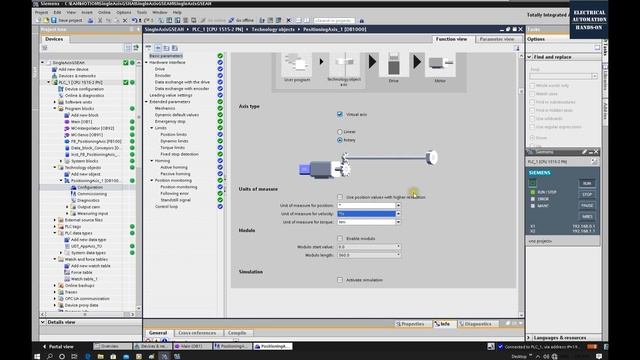Toggle the Virtual axis checkbox
Viewport: 640px width, 360px height.
pos(340,114)
